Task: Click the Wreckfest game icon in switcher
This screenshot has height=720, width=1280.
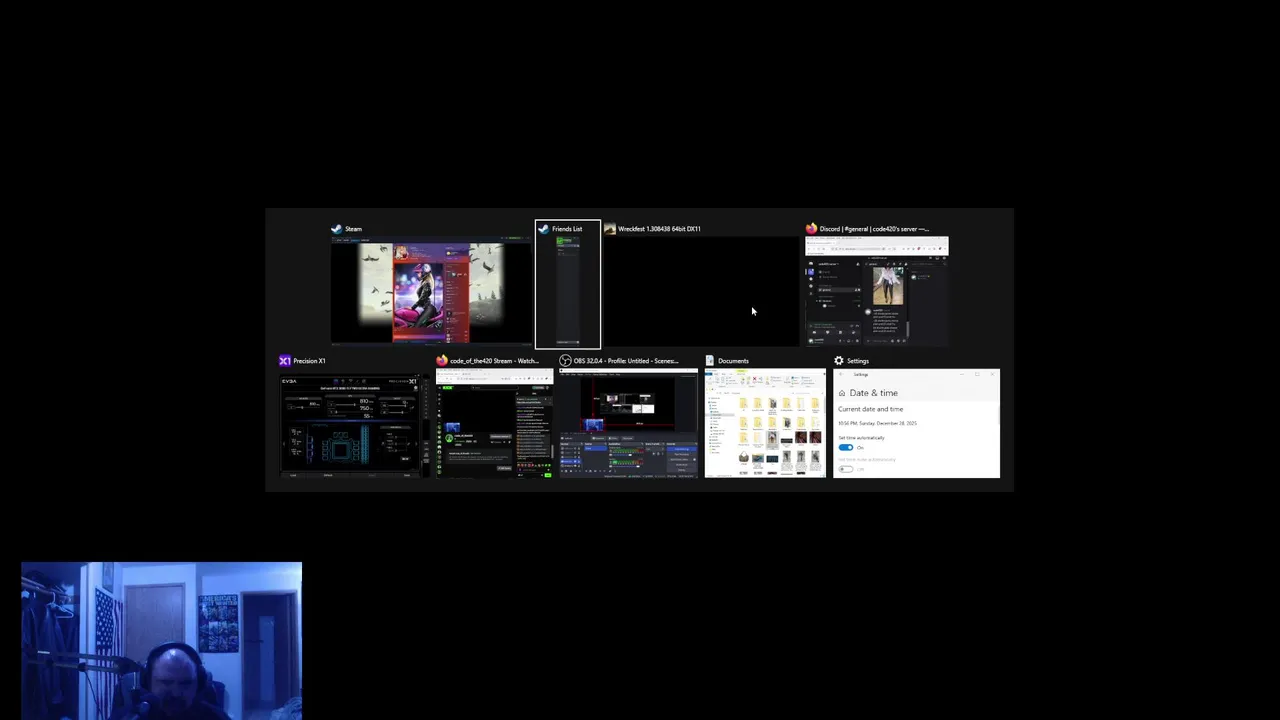Action: pos(609,229)
